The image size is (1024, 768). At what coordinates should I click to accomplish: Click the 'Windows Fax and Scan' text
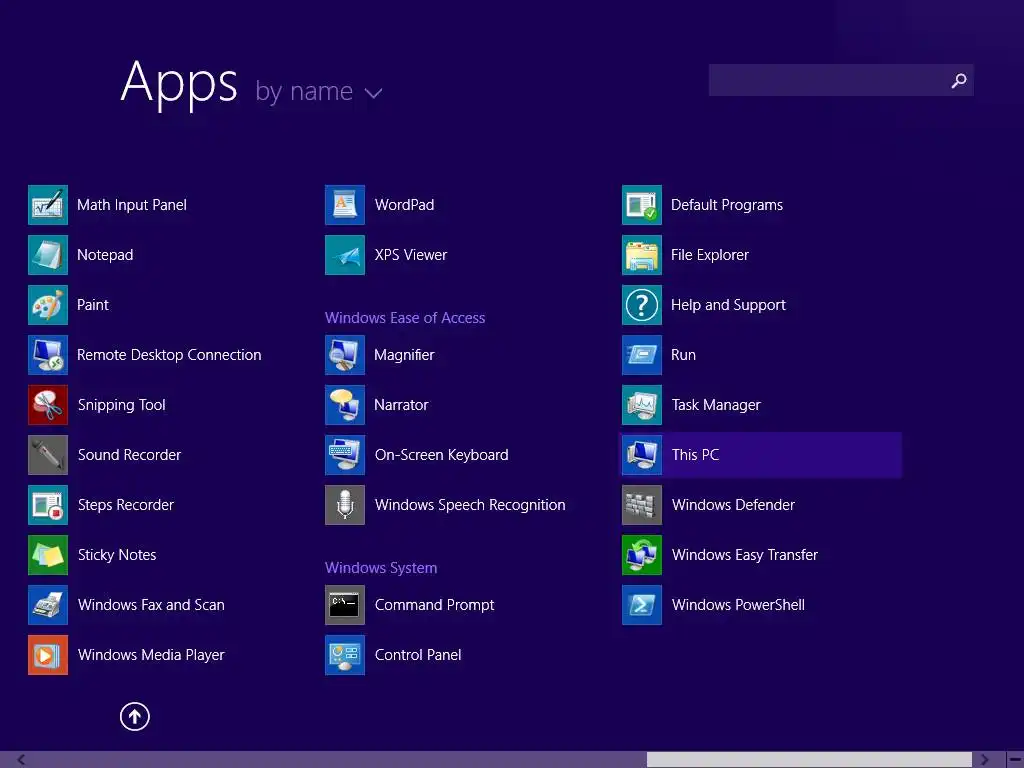click(x=151, y=605)
